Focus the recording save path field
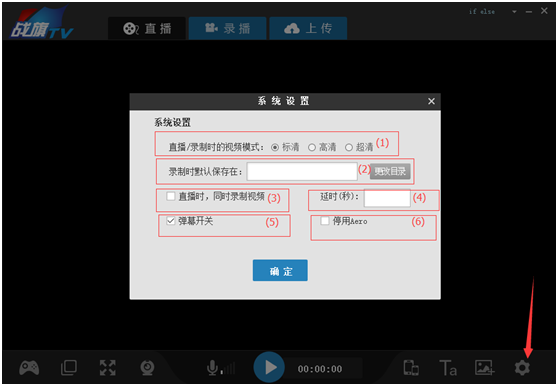Screen dimensions: 558x386 pos(302,172)
